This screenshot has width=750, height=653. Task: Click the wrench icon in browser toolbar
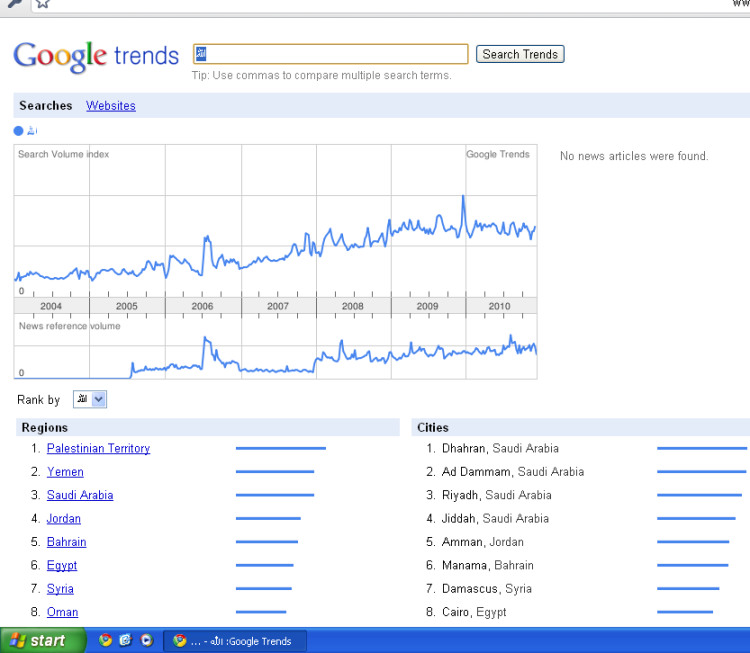click(14, 3)
